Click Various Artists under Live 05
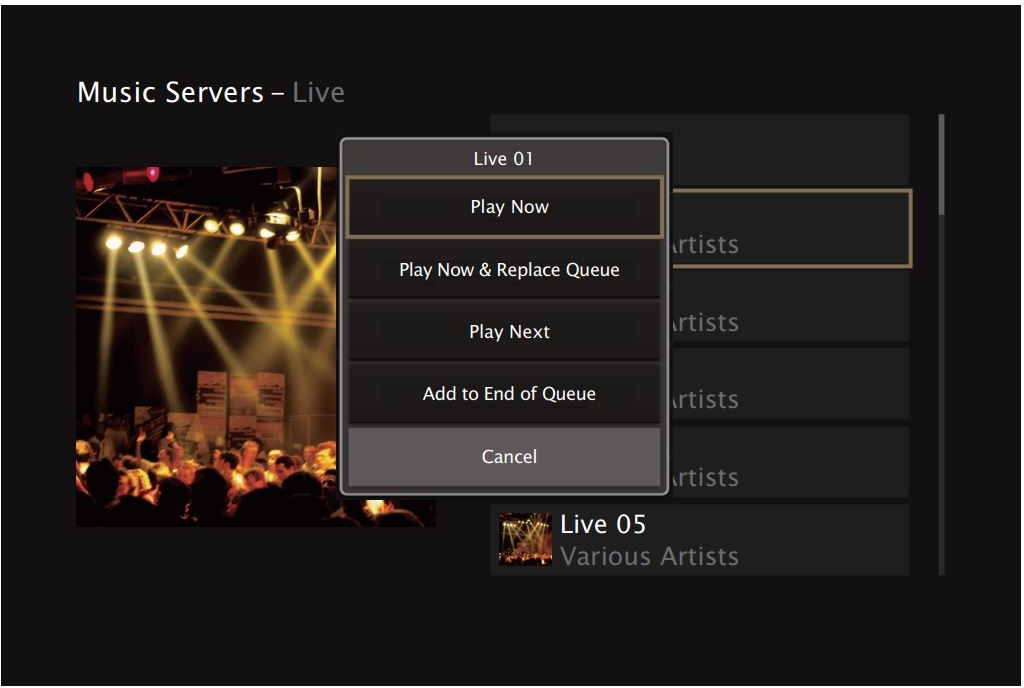This screenshot has width=1024, height=688. [x=649, y=556]
